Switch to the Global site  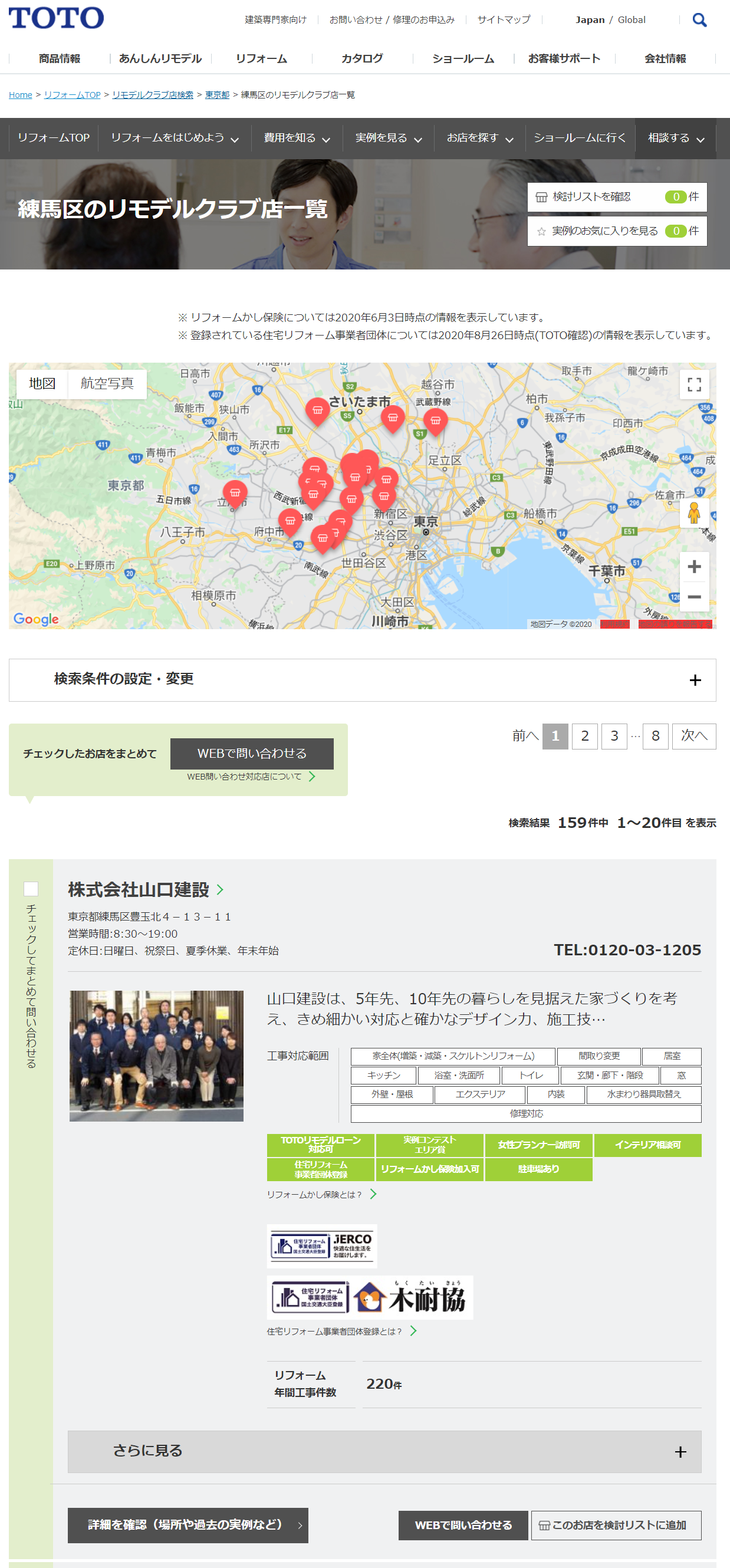coord(632,20)
